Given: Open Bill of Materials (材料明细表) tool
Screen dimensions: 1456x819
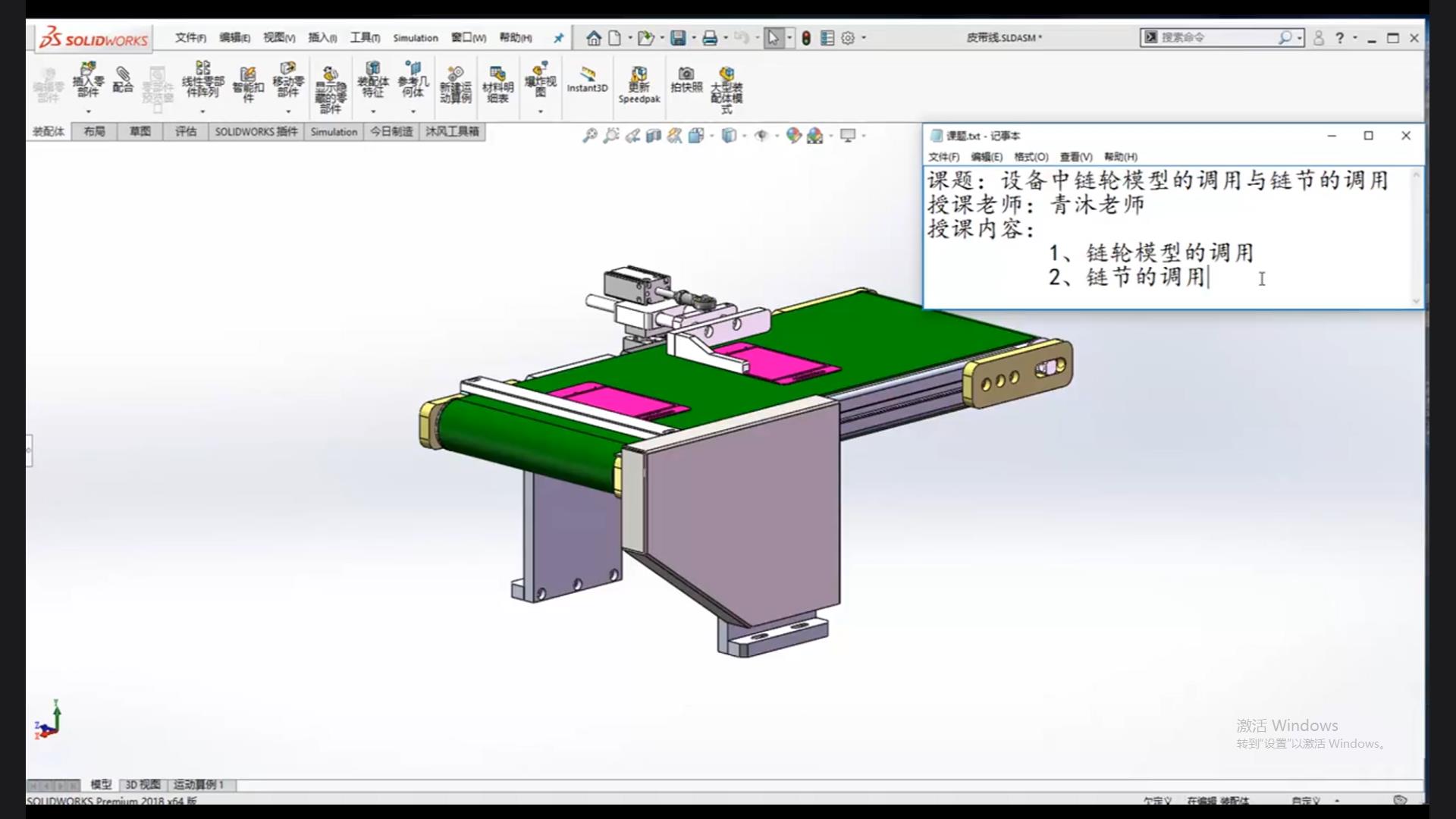Looking at the screenshot, I should (497, 85).
